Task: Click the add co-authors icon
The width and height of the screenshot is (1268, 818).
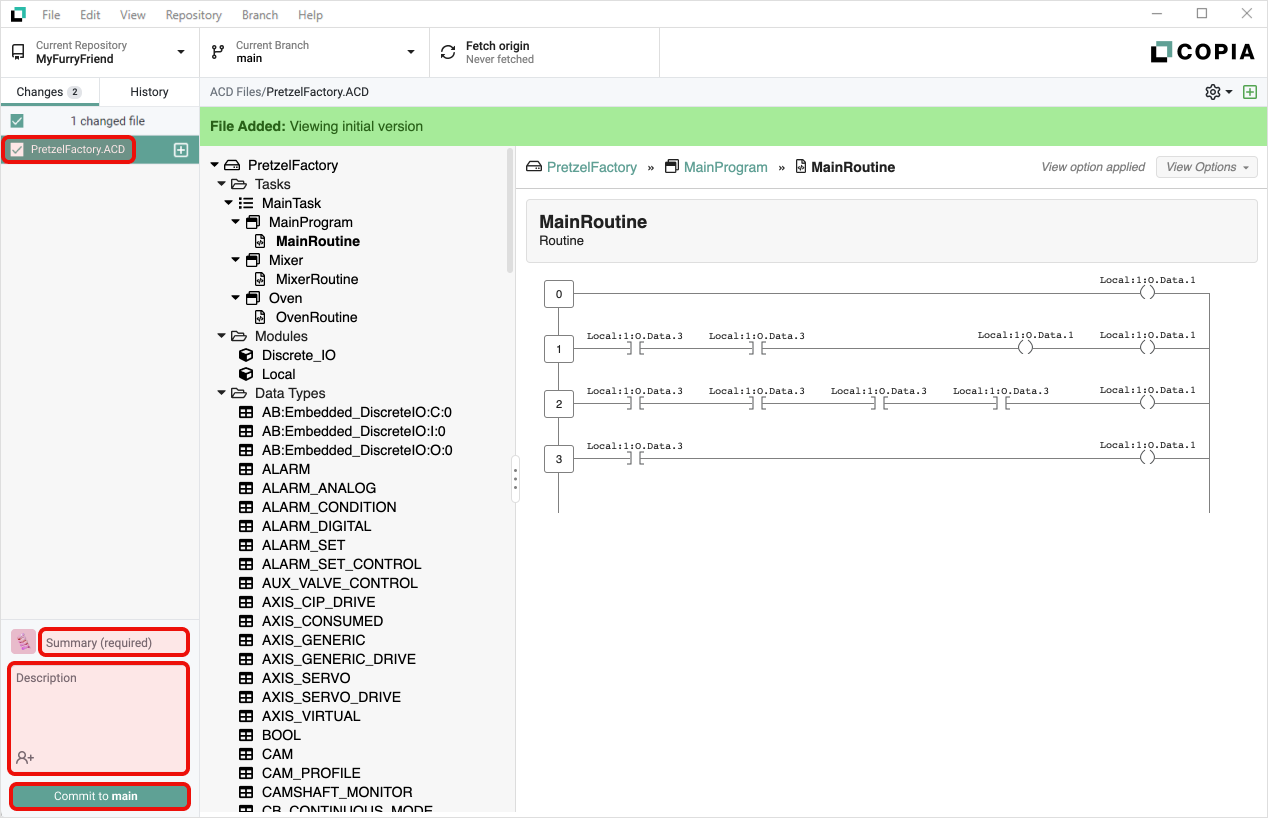Action: click(25, 757)
